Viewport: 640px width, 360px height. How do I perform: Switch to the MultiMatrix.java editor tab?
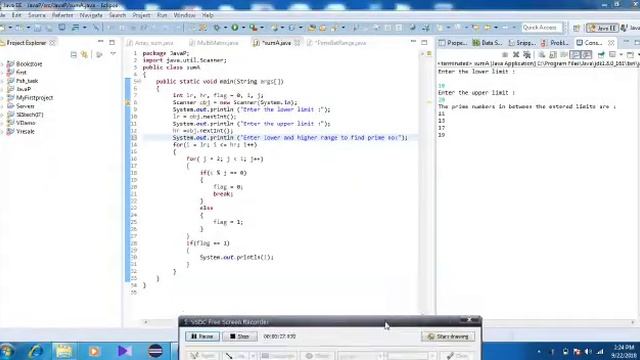click(x=213, y=43)
